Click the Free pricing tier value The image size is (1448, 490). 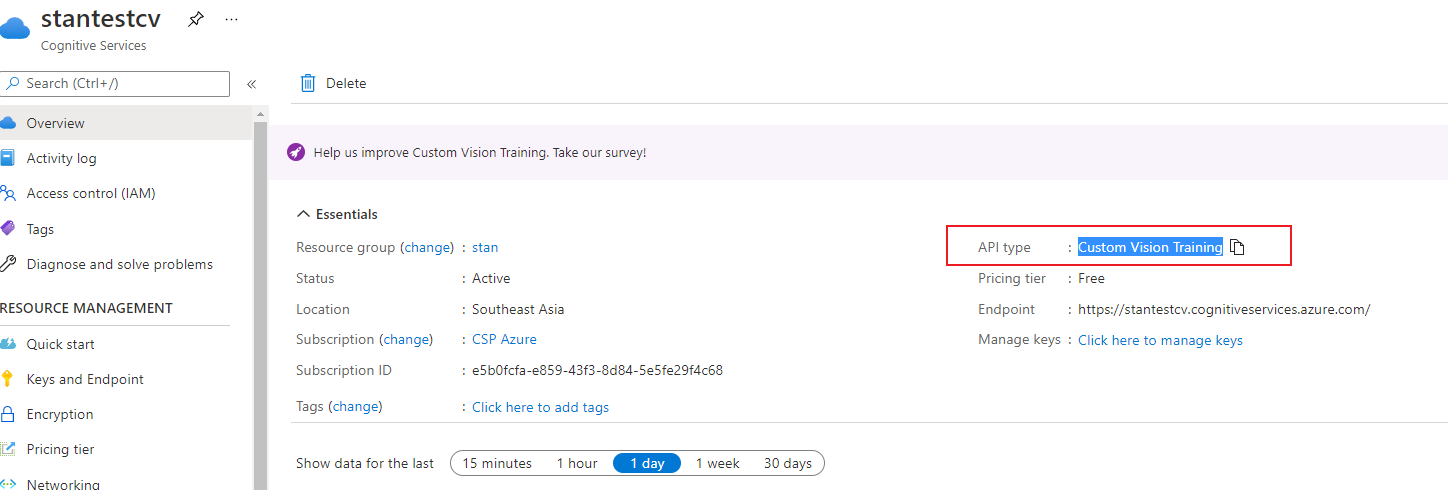(x=1091, y=278)
